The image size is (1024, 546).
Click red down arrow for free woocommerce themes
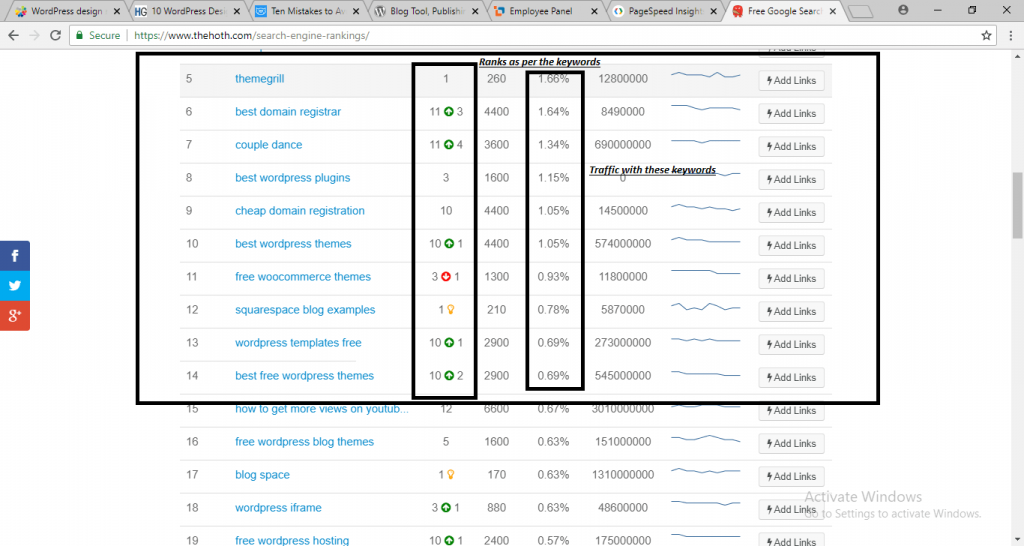[x=446, y=277]
